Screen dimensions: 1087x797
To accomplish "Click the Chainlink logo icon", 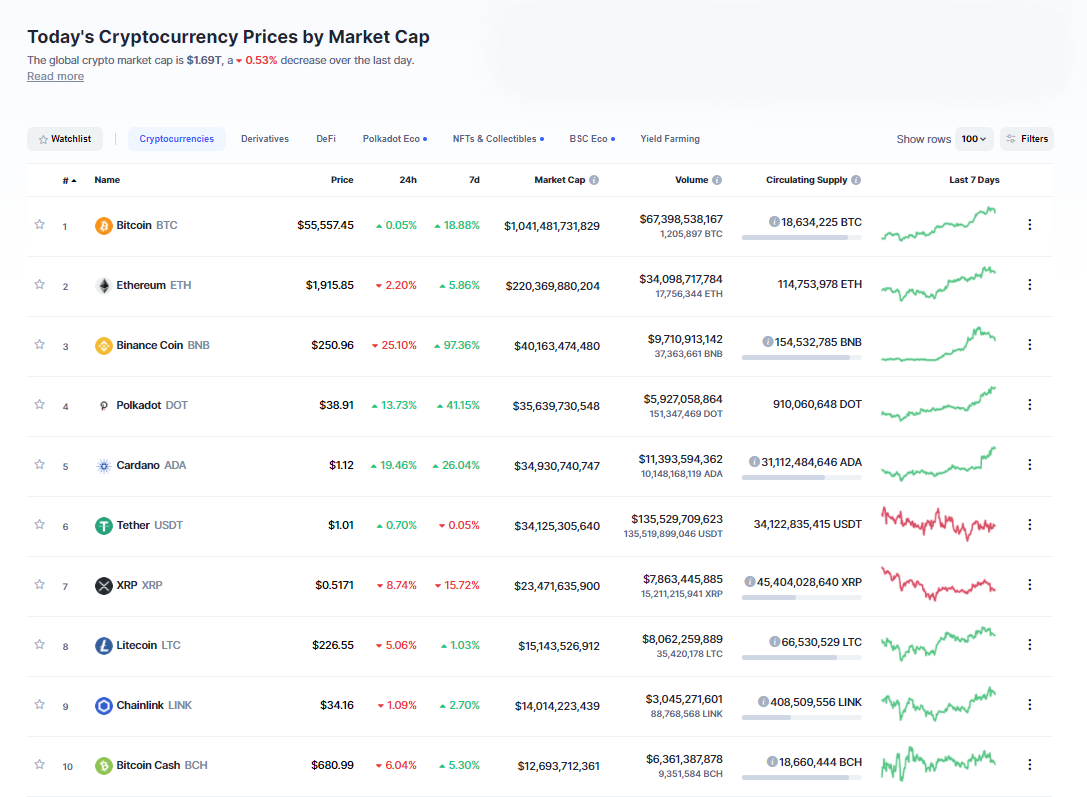I will pyautogui.click(x=103, y=706).
